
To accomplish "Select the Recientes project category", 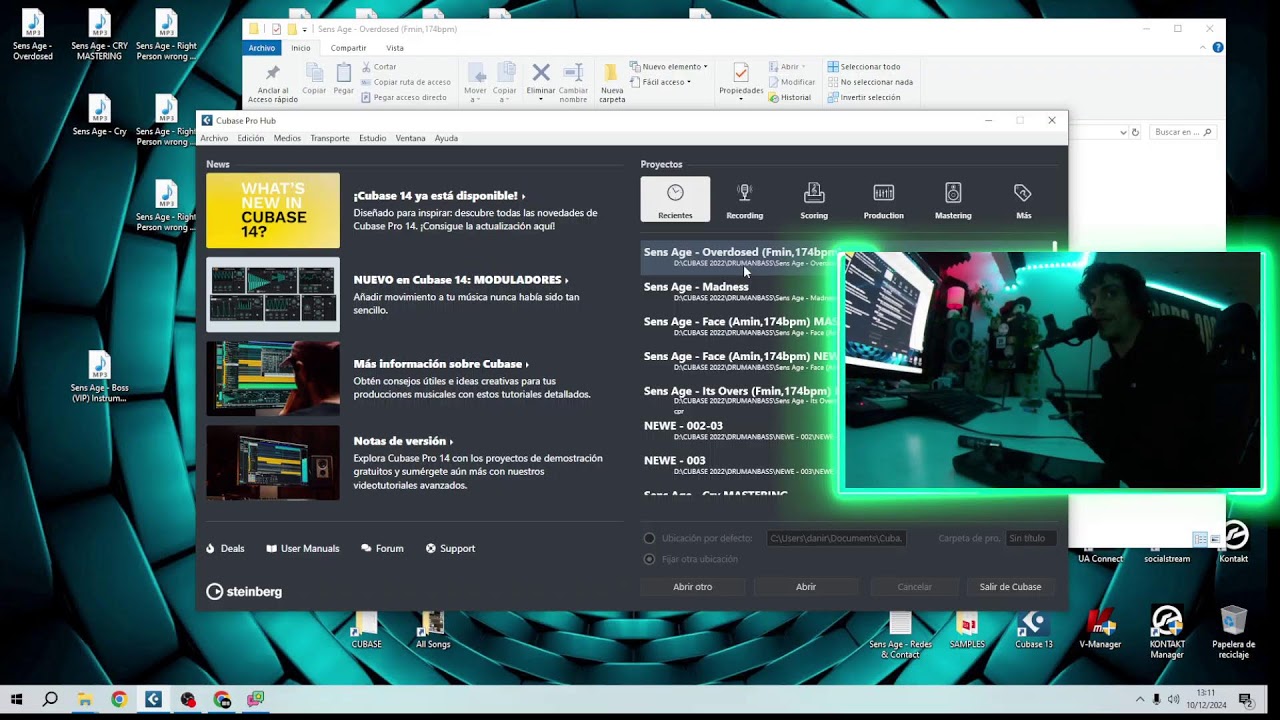I will click(675, 200).
